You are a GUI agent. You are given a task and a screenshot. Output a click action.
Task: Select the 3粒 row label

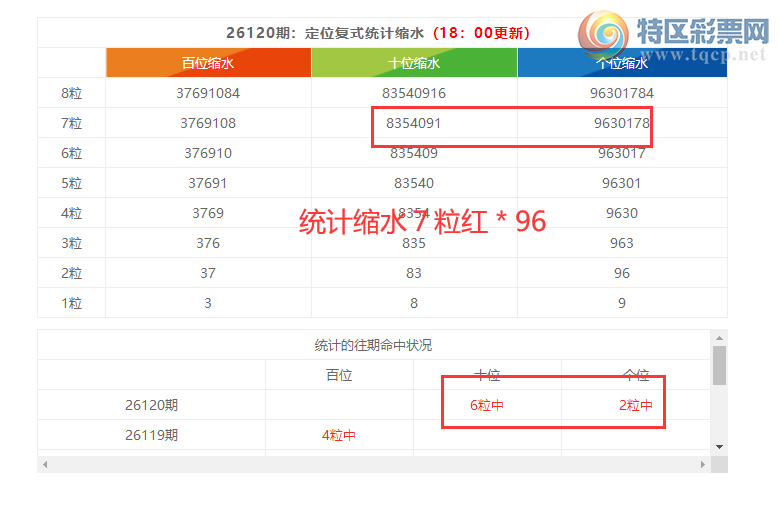coord(72,243)
